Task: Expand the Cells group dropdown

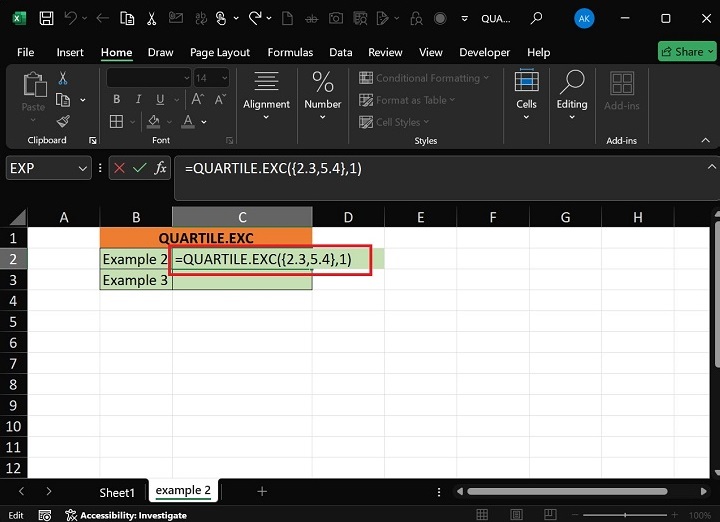Action: (x=526, y=118)
